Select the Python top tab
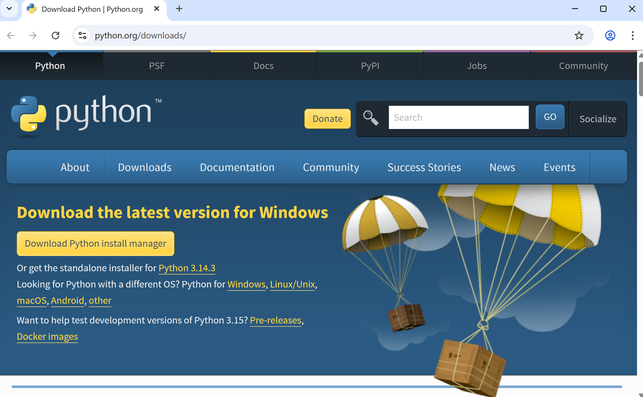Viewport: 643px width, 397px height. [50, 66]
